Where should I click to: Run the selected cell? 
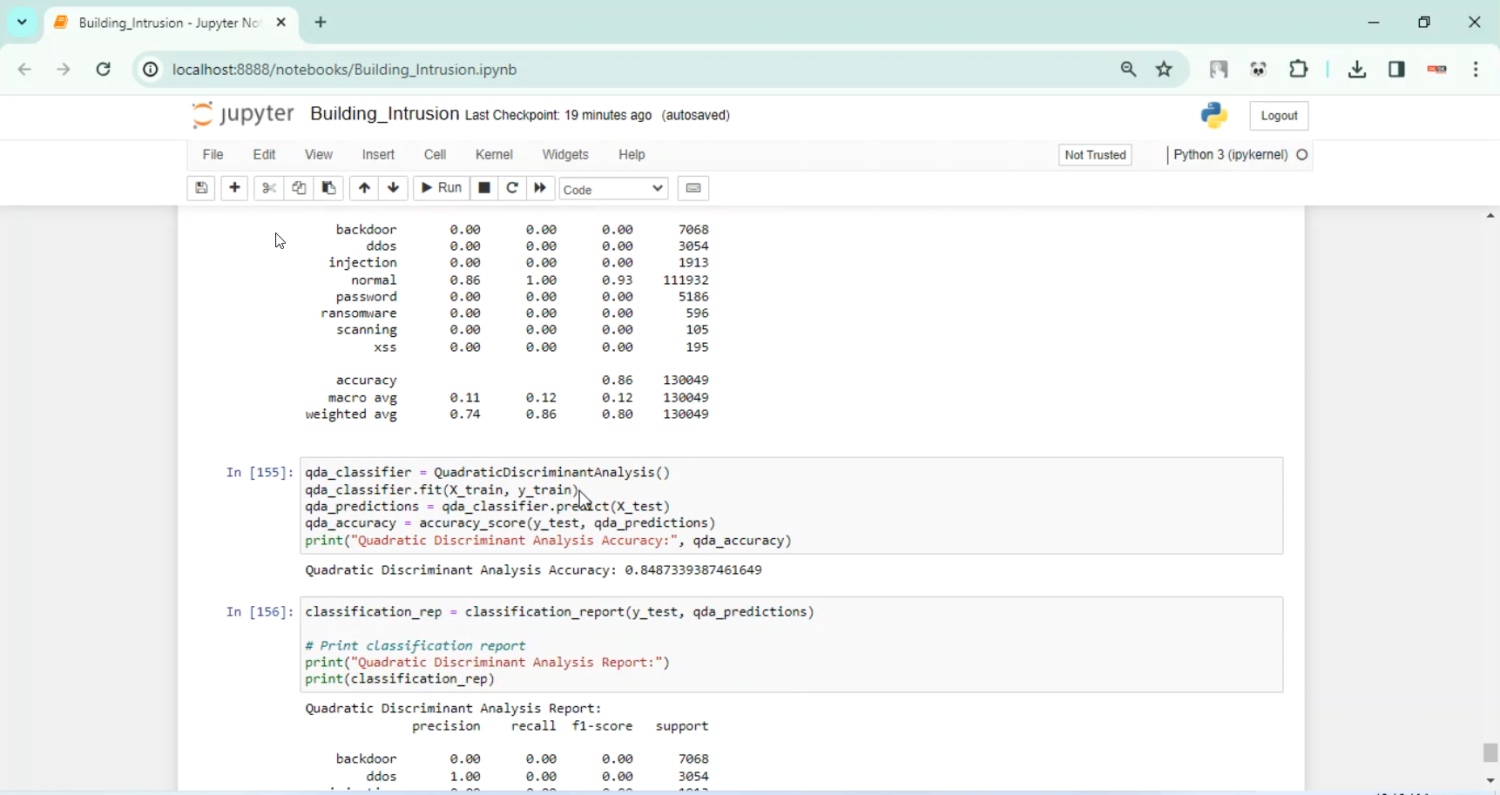(x=440, y=188)
